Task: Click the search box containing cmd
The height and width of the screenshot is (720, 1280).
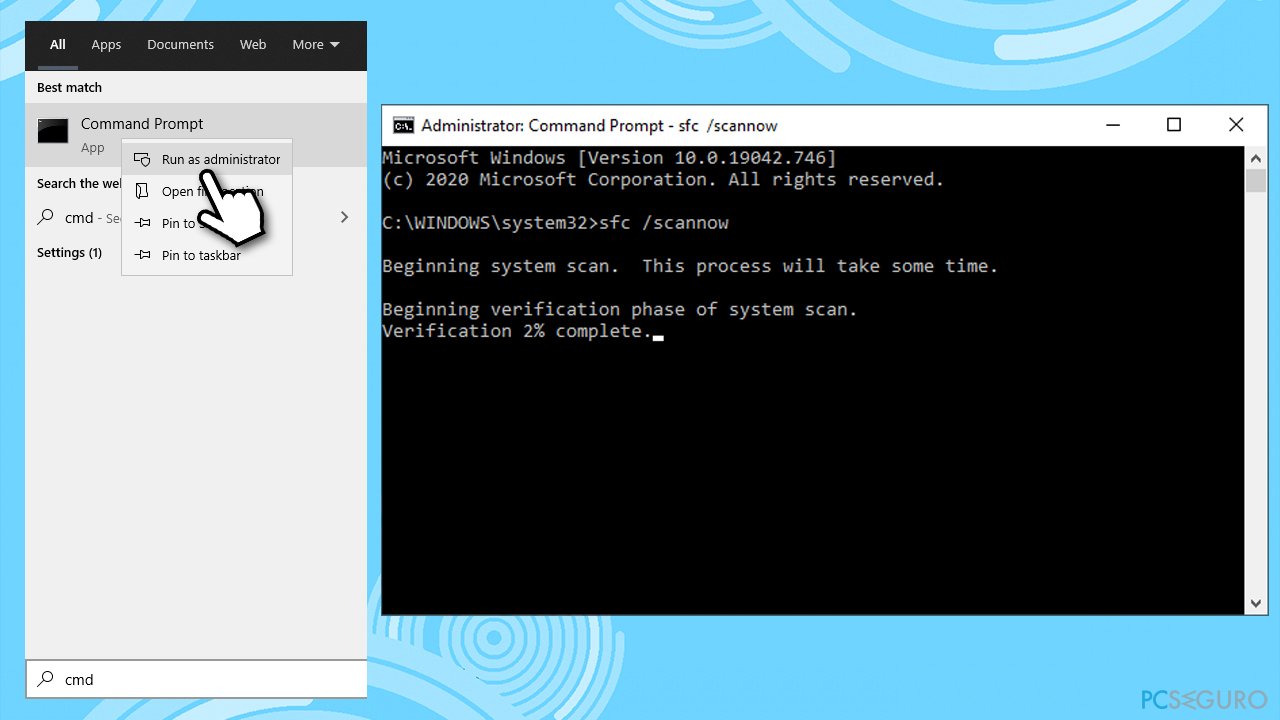Action: pyautogui.click(x=196, y=679)
